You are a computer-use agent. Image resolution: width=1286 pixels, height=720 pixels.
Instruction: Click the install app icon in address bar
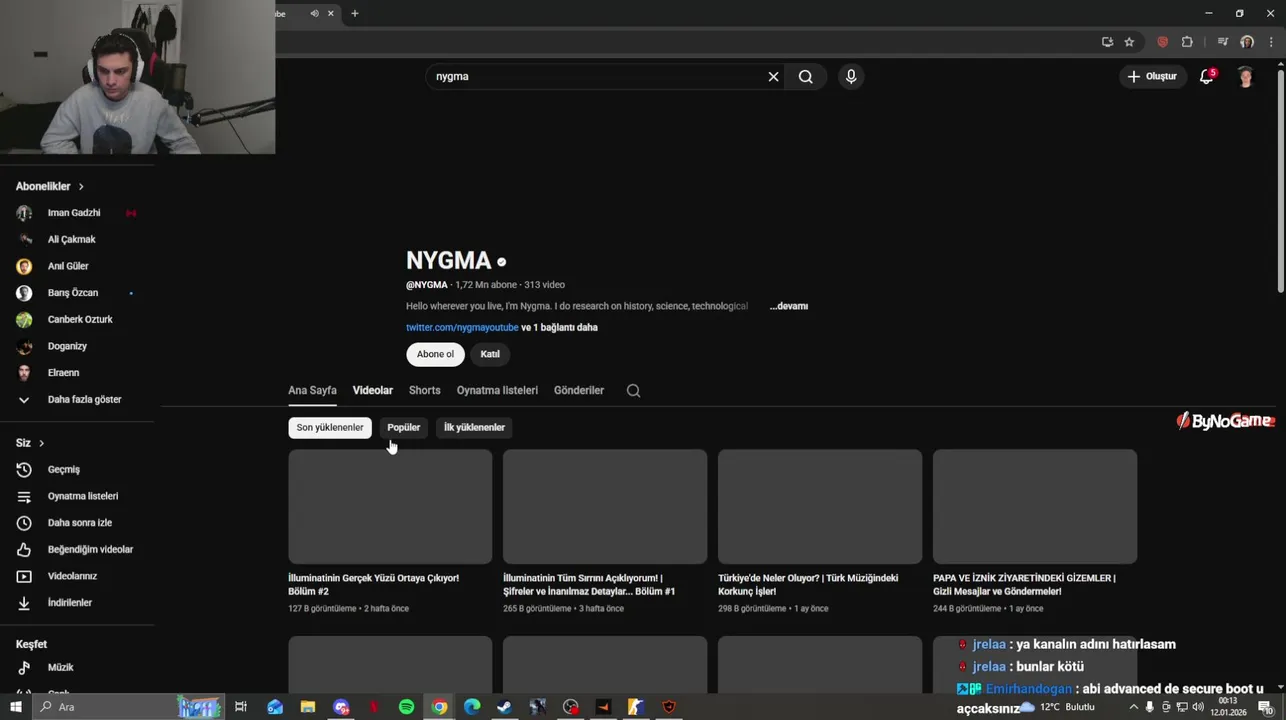tap(1107, 42)
